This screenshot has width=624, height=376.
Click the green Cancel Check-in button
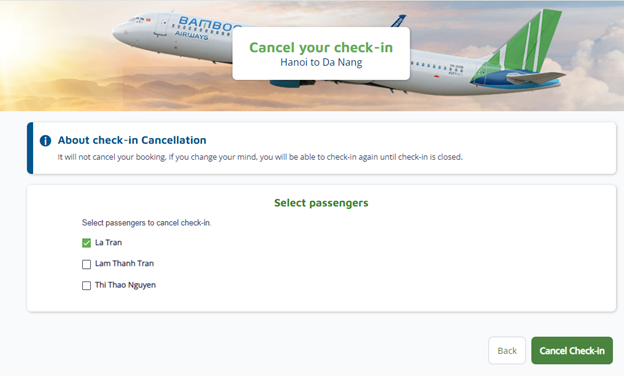pos(572,351)
